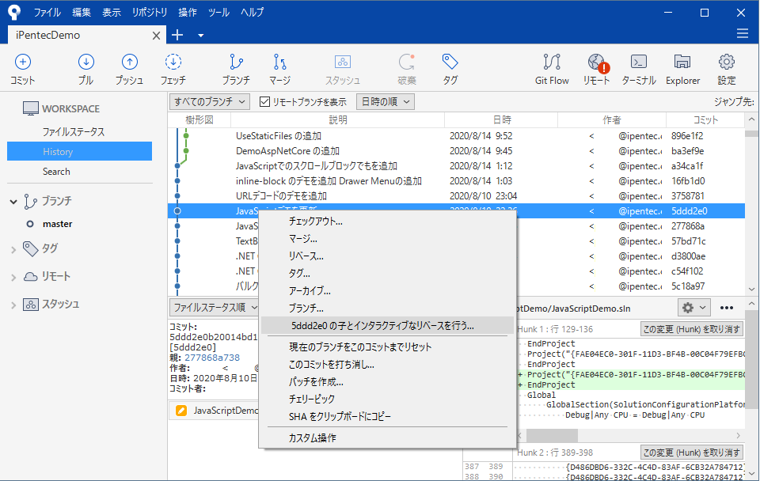Choose チェックアウト... from context menu
Image resolution: width=760 pixels, height=481 pixels.
click(x=388, y=221)
